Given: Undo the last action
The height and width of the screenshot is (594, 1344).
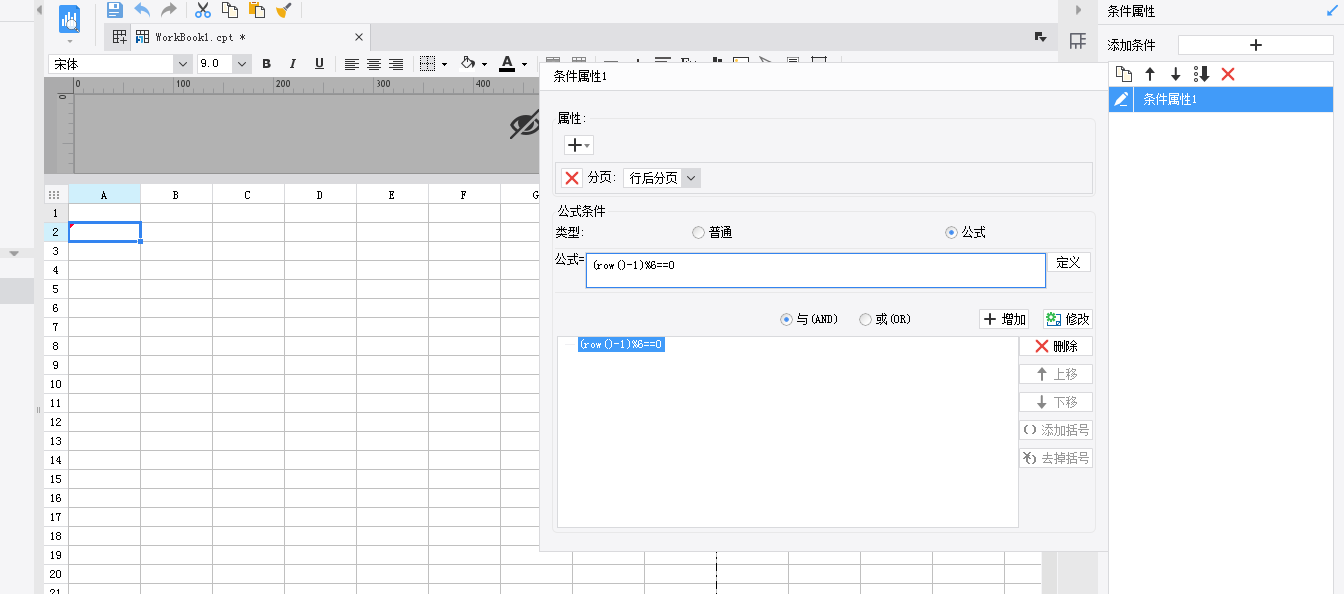Looking at the screenshot, I should click(142, 10).
